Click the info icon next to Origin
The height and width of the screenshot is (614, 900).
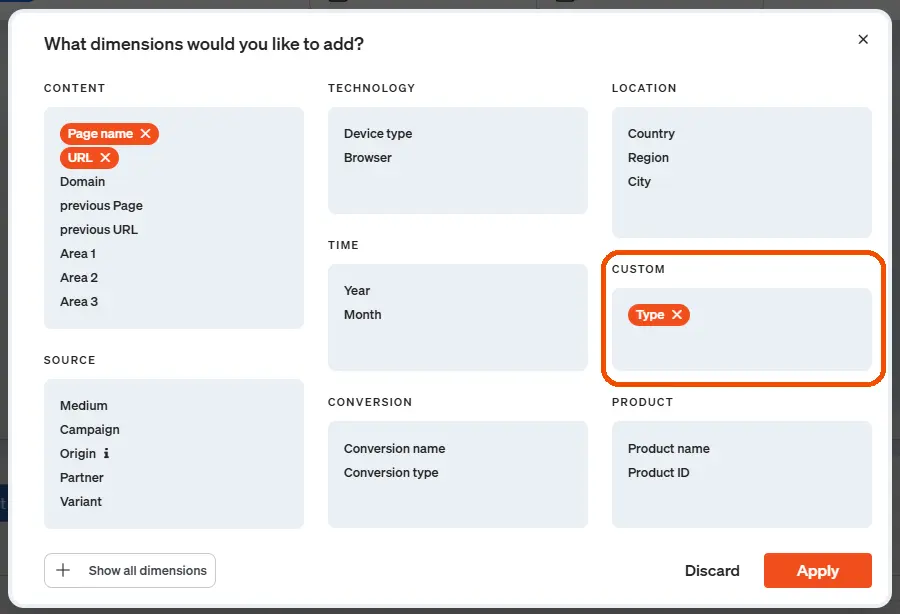107,454
